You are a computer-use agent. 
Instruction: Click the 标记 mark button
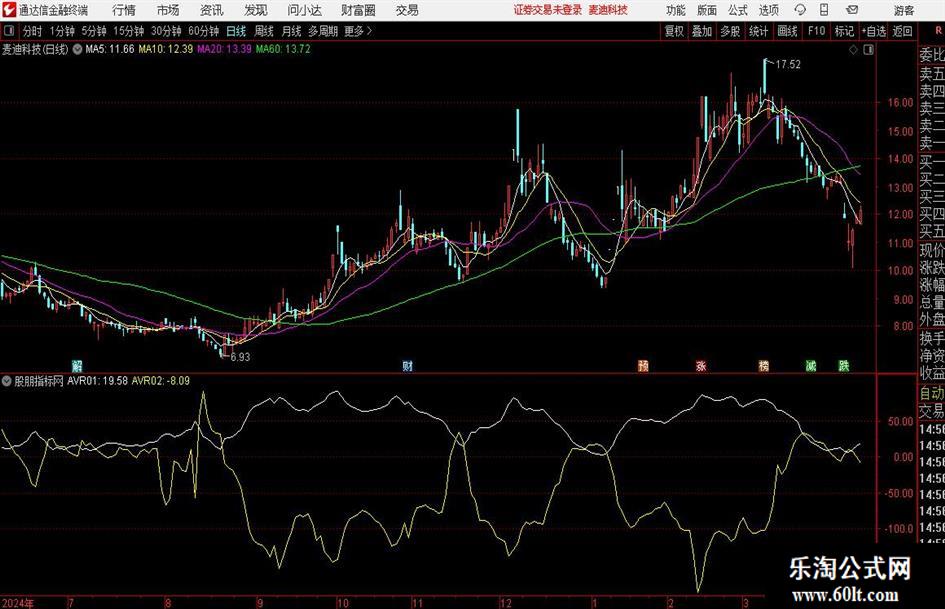click(844, 31)
